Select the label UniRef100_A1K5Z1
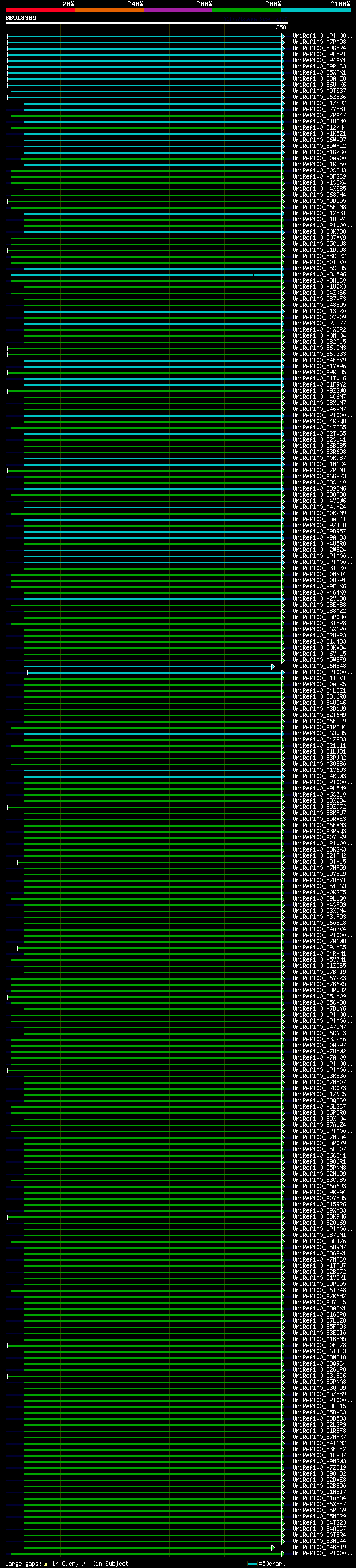Image resolution: width=356 pixels, height=1568 pixels. tap(319, 134)
